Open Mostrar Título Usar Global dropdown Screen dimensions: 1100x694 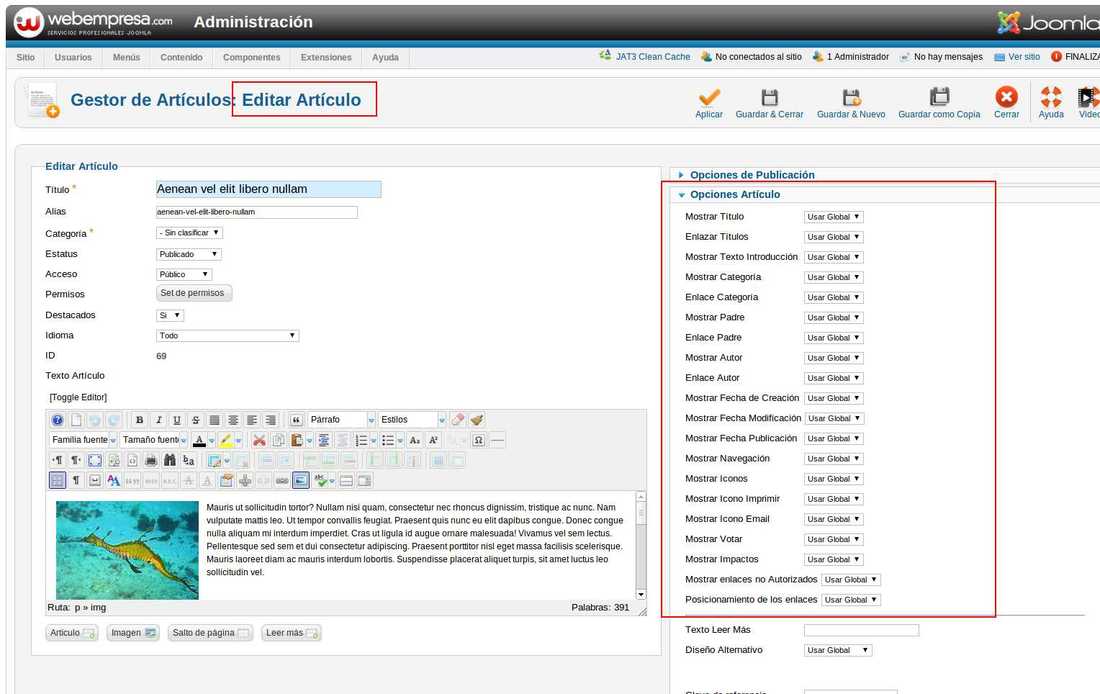pos(833,217)
